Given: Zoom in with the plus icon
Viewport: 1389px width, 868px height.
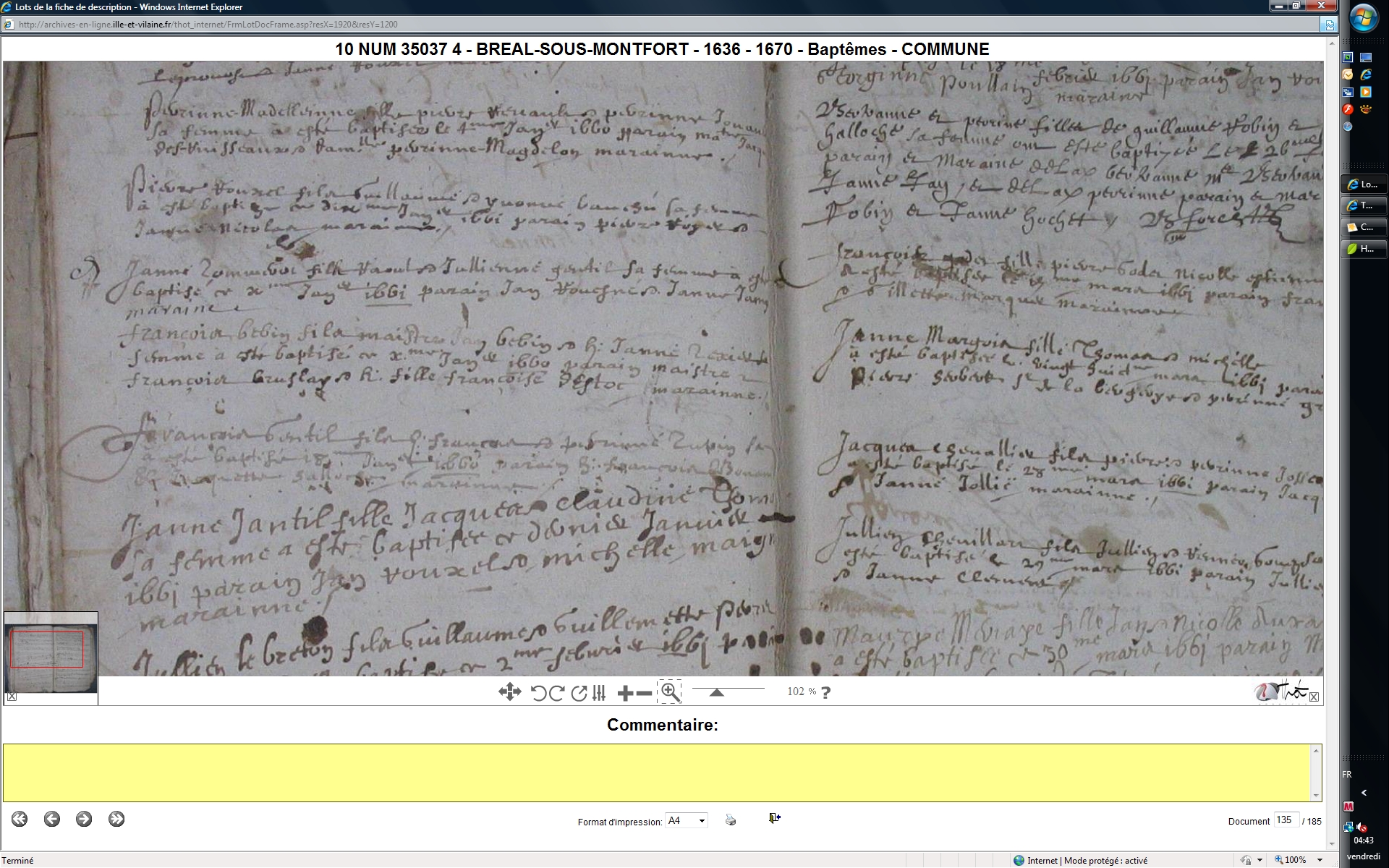Looking at the screenshot, I should [x=625, y=693].
